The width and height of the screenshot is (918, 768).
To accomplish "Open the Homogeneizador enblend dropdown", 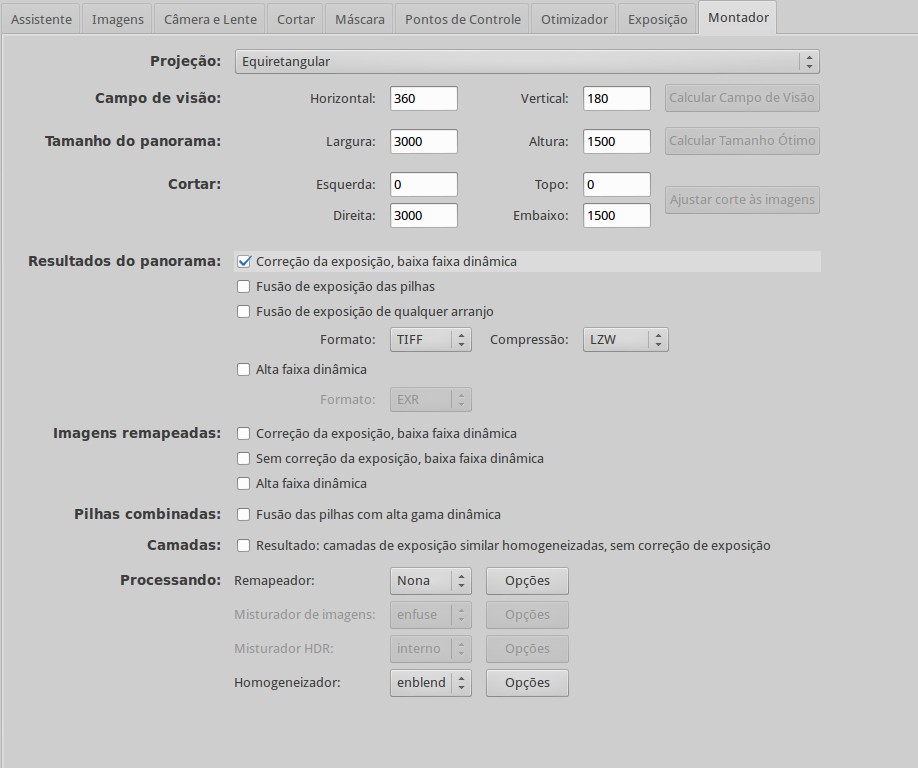I will click(x=430, y=683).
